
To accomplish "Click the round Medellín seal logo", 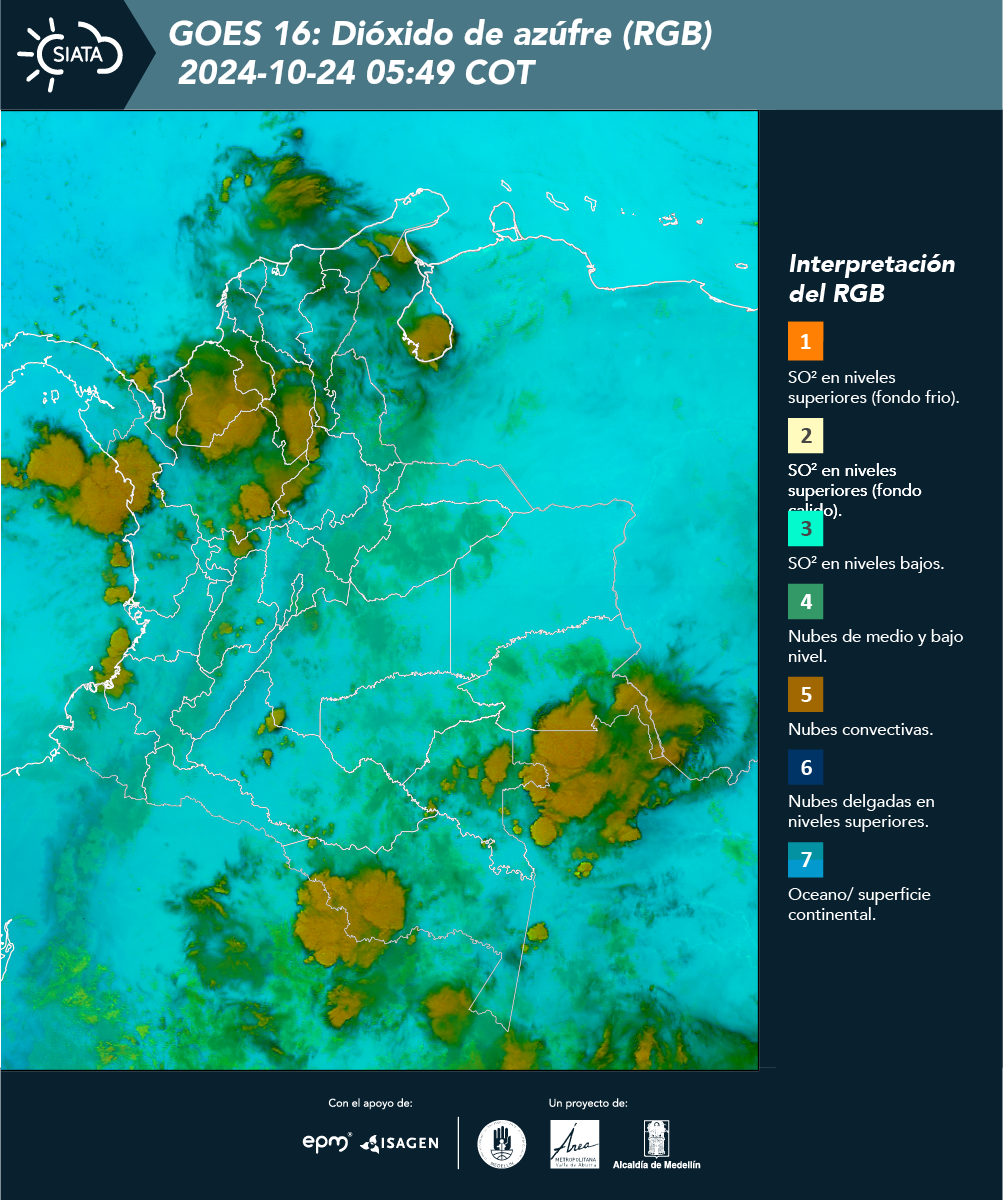I will pyautogui.click(x=502, y=1144).
